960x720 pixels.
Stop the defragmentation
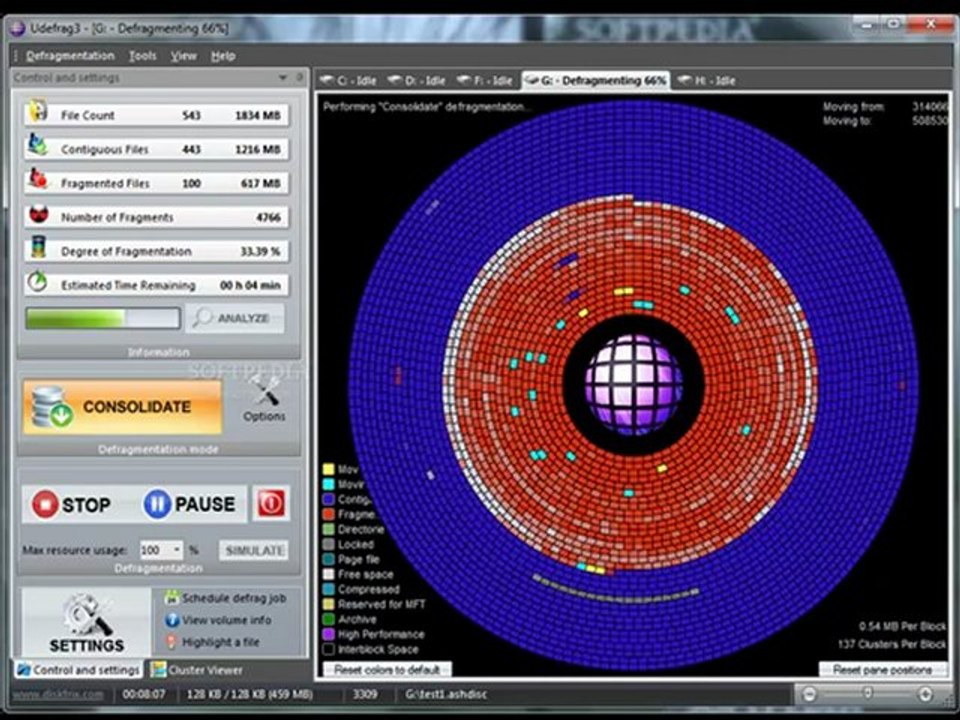pyautogui.click(x=72, y=504)
